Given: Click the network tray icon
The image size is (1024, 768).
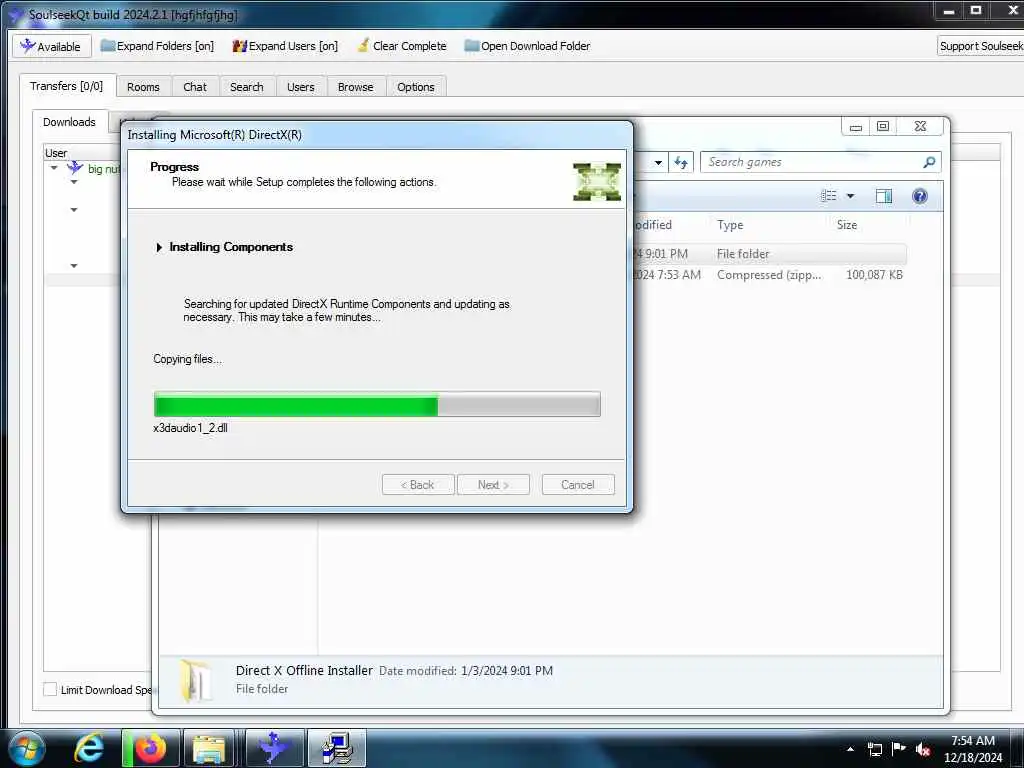Looking at the screenshot, I should pos(874,749).
